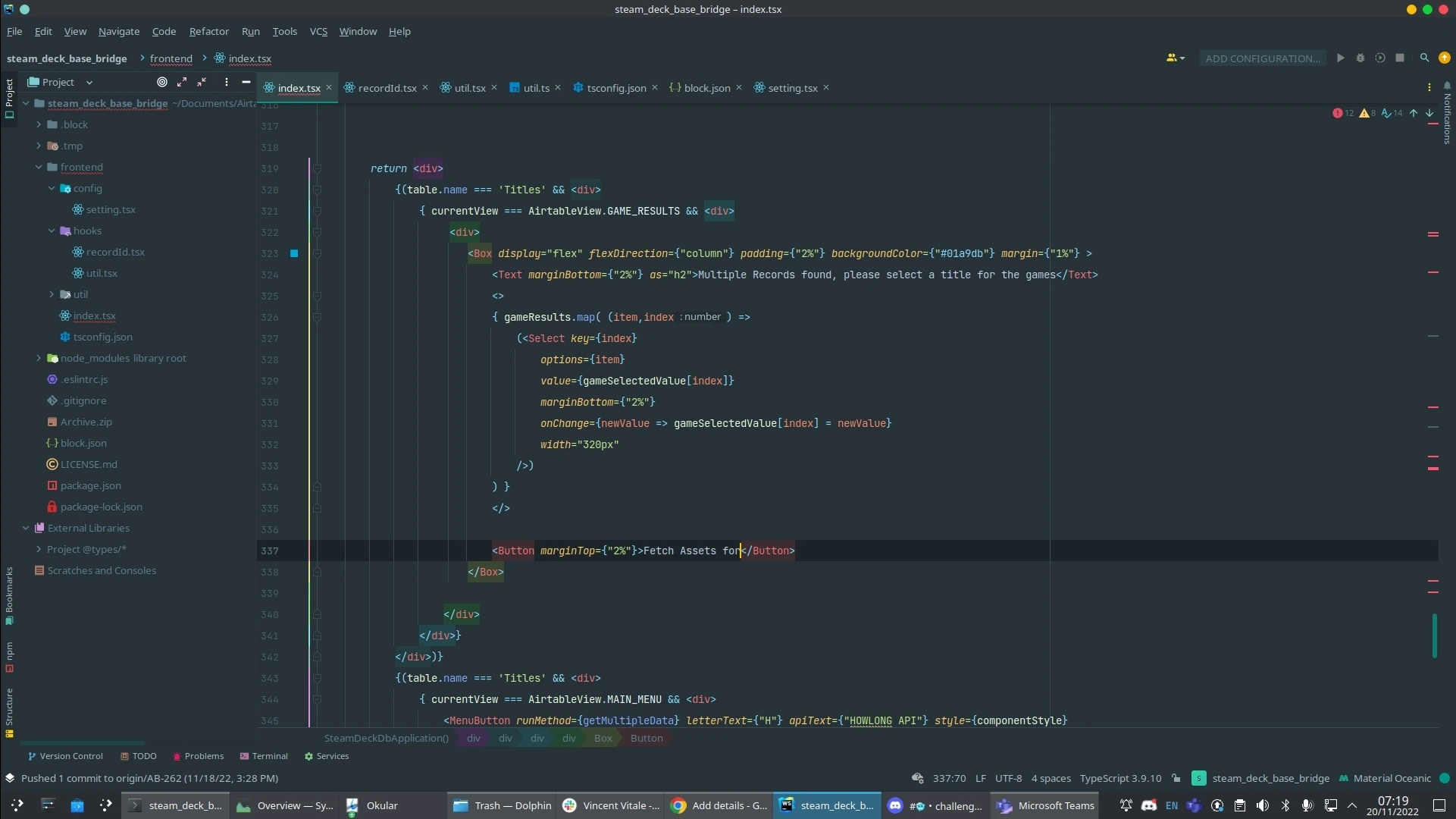Open the Refactor menu
Viewport: 1456px width, 819px height.
208,31
